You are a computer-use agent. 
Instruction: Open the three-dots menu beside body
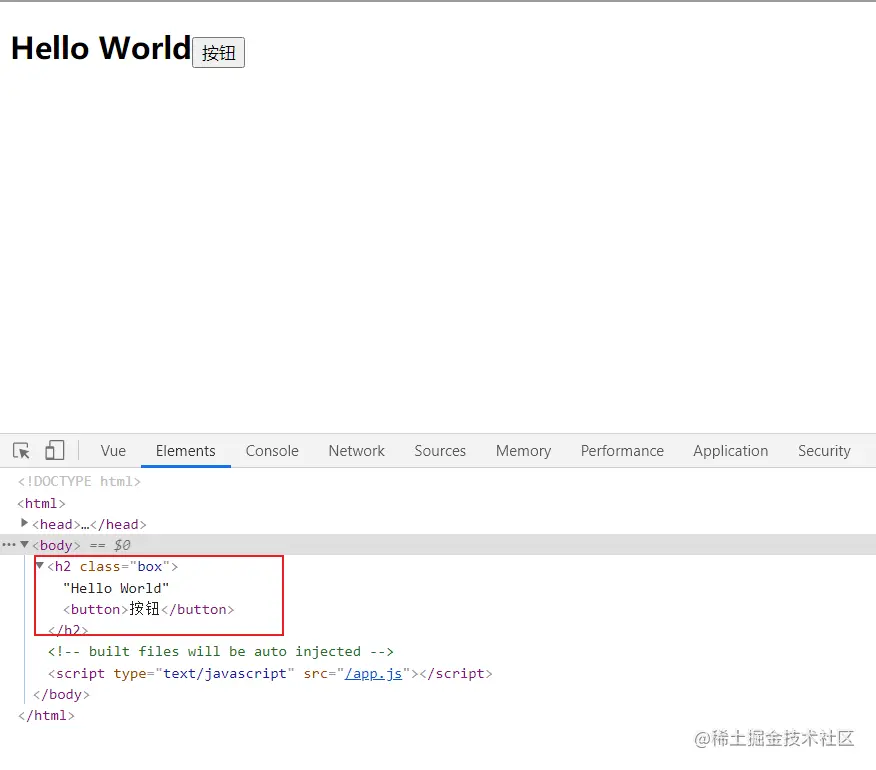(8, 544)
